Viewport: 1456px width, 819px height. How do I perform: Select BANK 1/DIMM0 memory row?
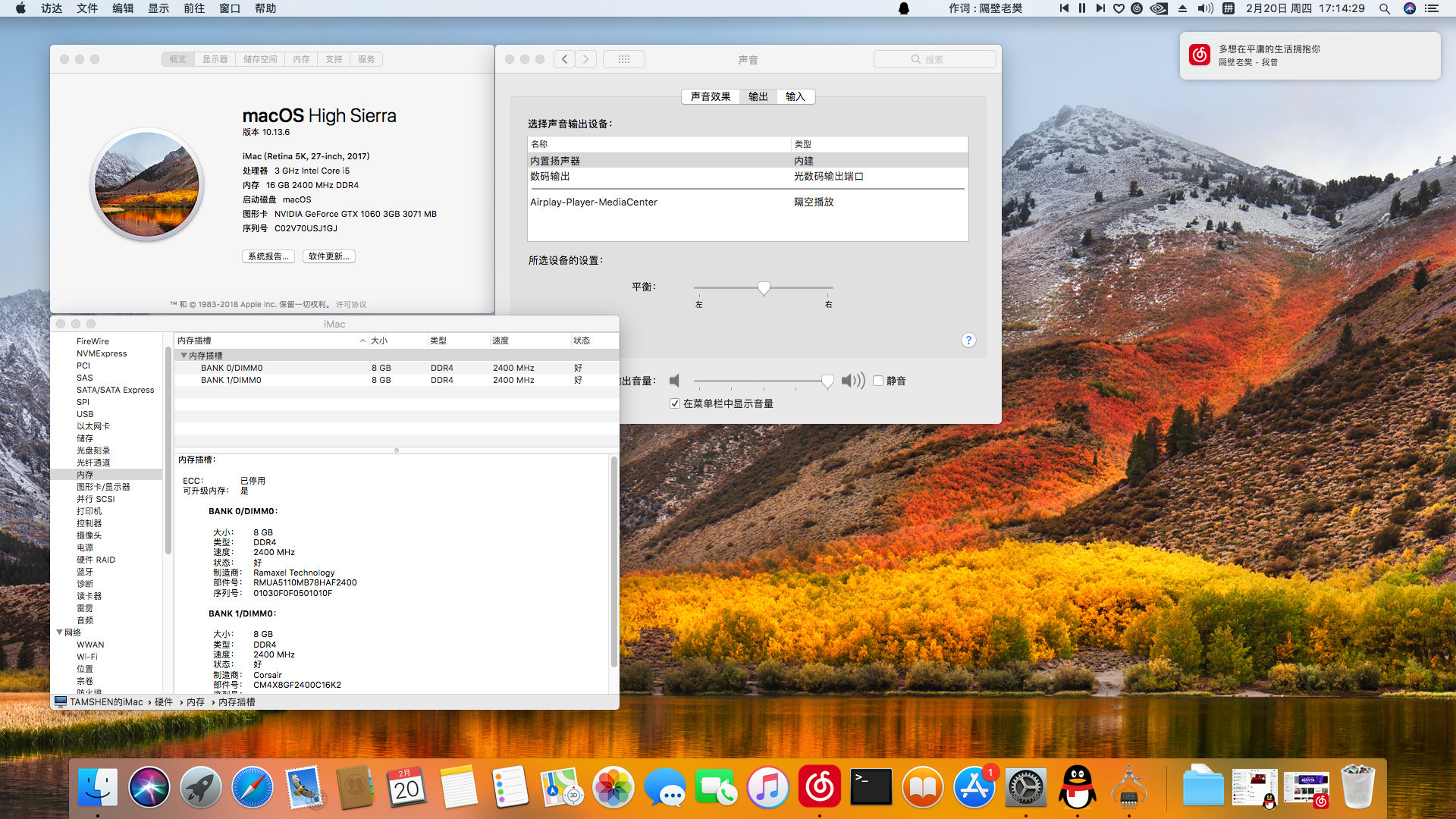pyautogui.click(x=397, y=380)
